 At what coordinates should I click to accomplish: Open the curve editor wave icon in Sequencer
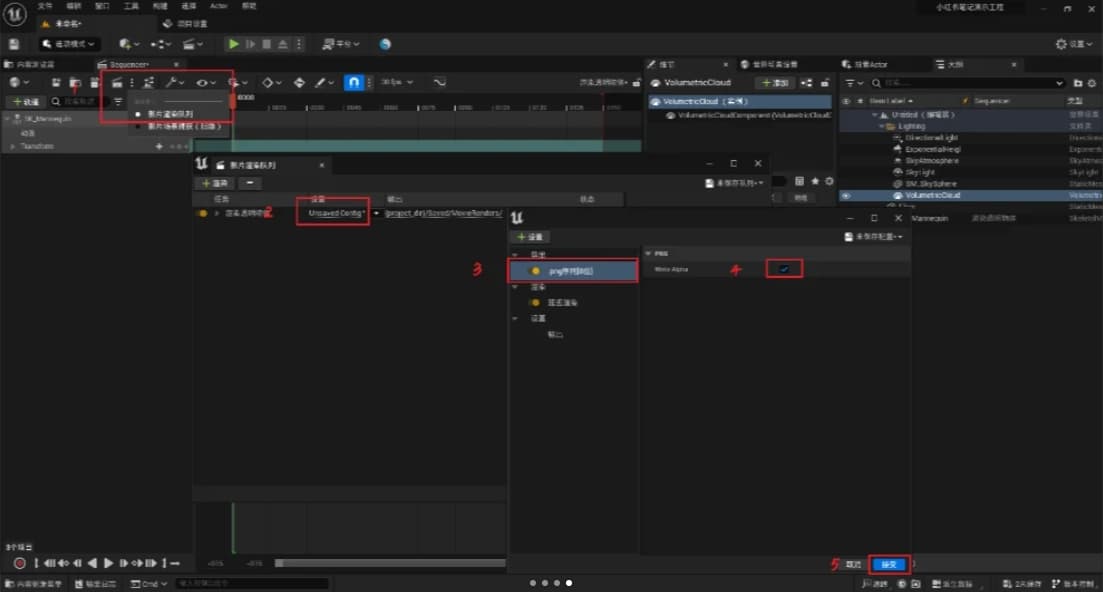click(x=440, y=82)
